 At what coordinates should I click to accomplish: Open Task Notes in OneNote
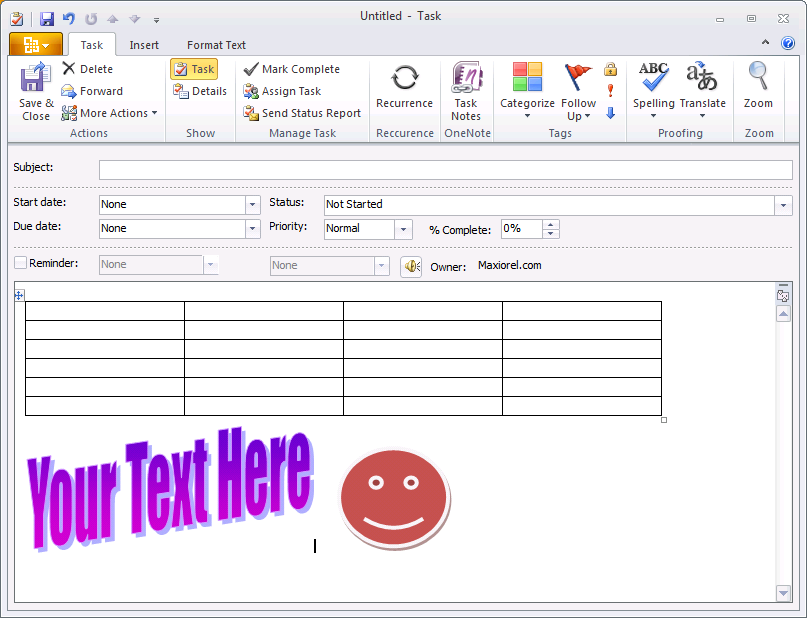(x=466, y=78)
